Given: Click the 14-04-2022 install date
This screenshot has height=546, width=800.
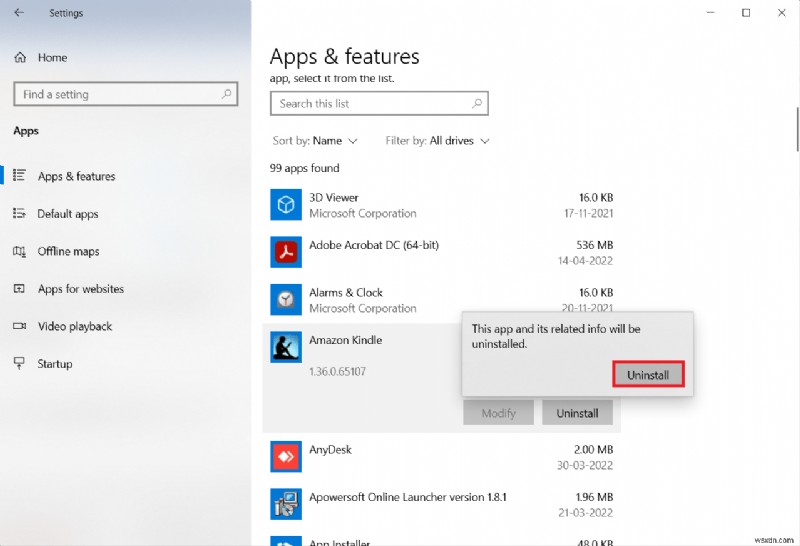Looking at the screenshot, I should tap(585, 261).
